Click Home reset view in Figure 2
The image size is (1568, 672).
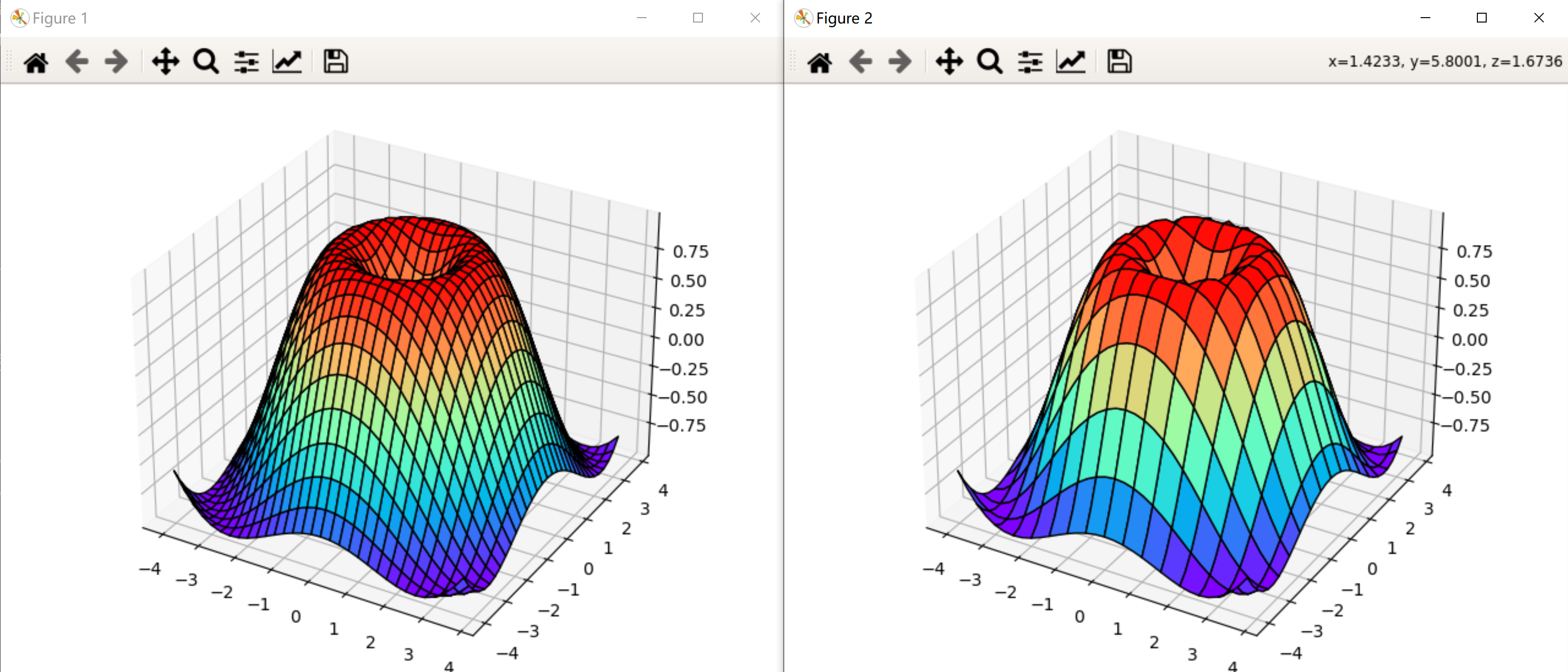[820, 62]
